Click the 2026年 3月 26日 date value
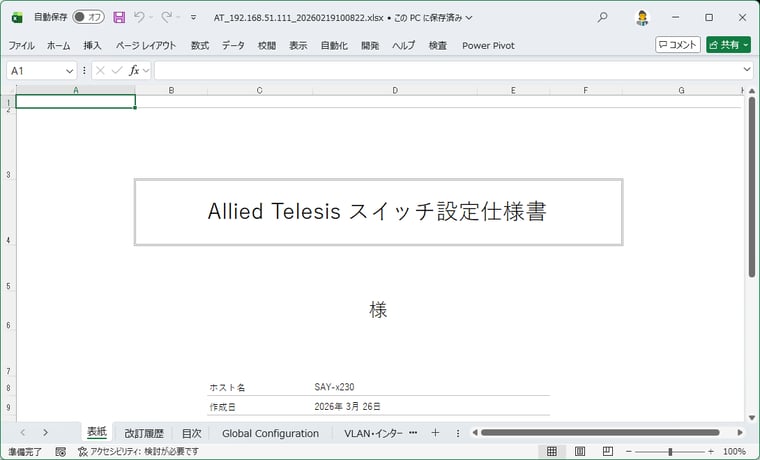The height and width of the screenshot is (460, 760). [x=348, y=407]
